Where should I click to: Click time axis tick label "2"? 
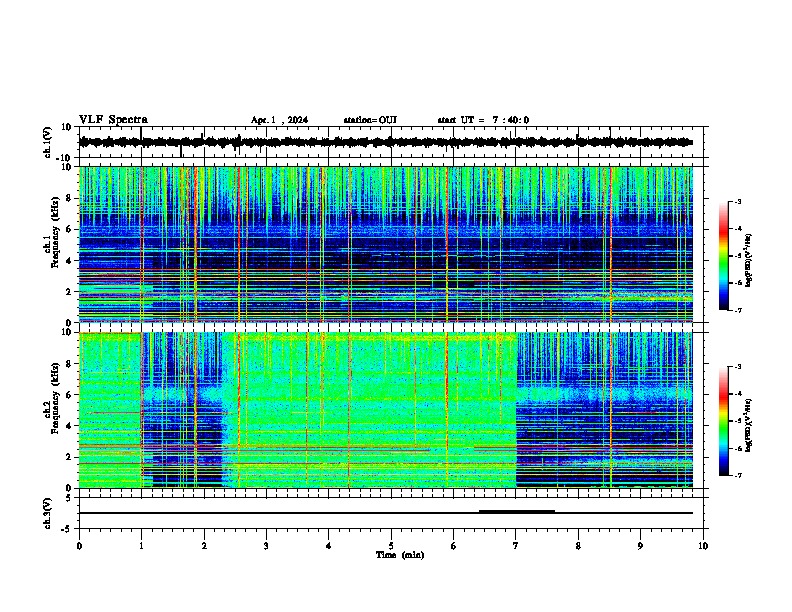(204, 546)
